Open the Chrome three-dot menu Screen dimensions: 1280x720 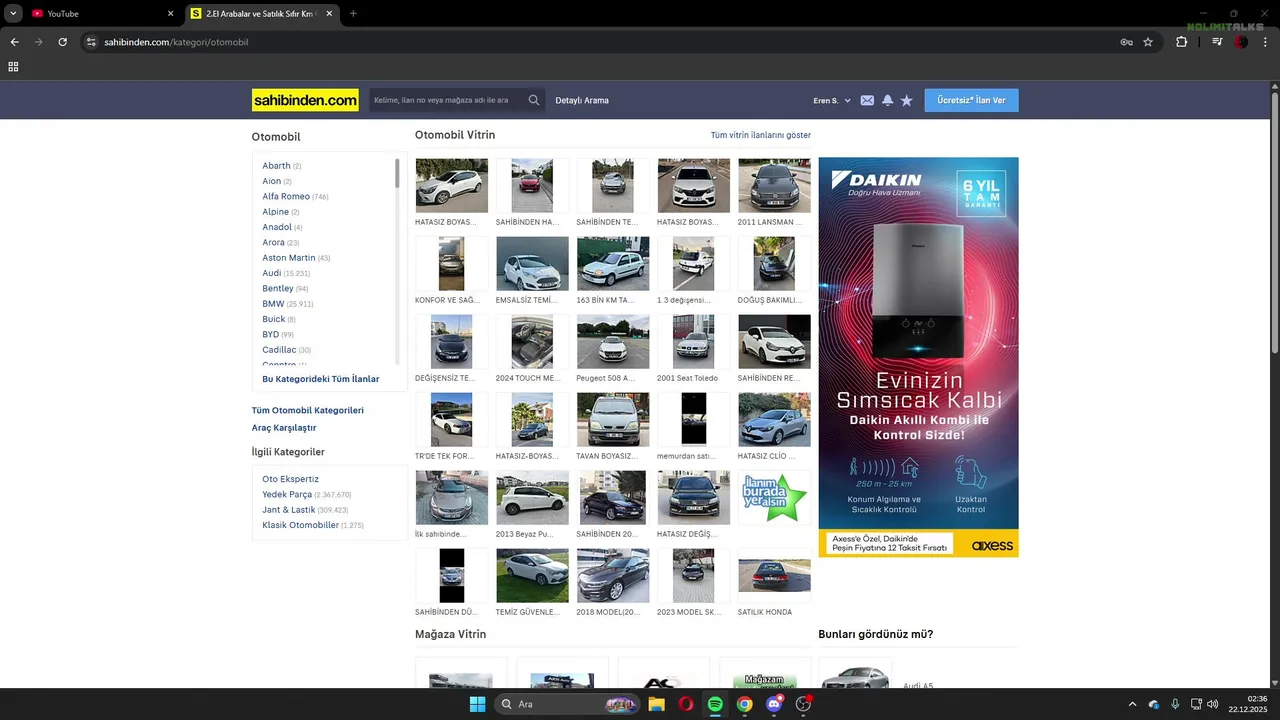pyautogui.click(x=1266, y=42)
